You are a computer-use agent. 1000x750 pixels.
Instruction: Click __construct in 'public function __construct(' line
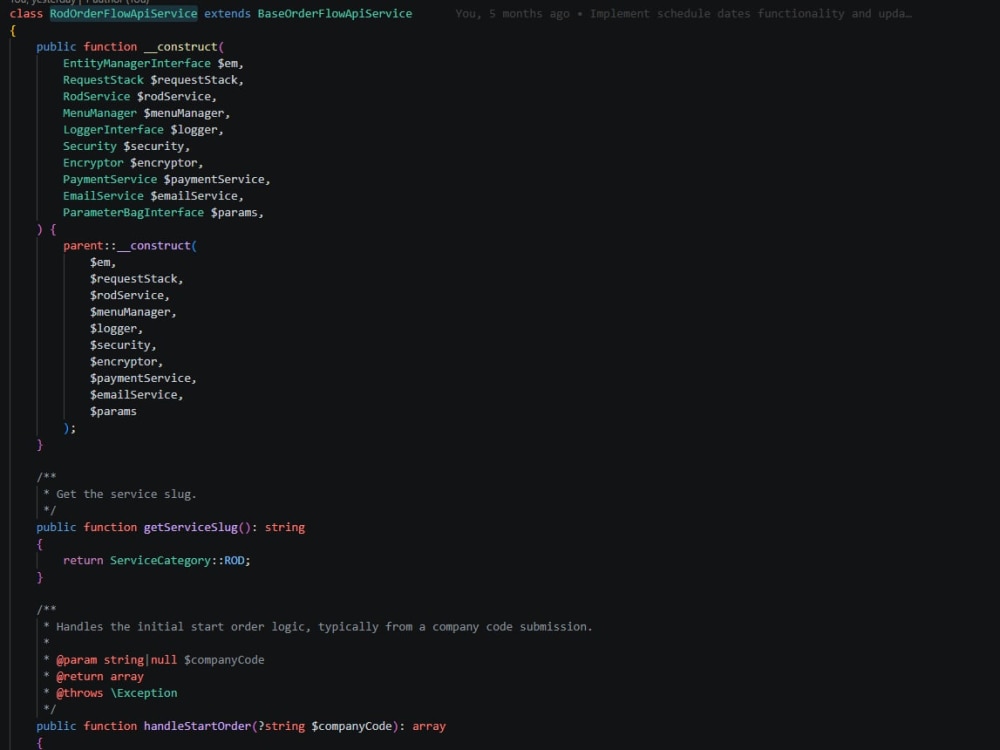click(180, 47)
